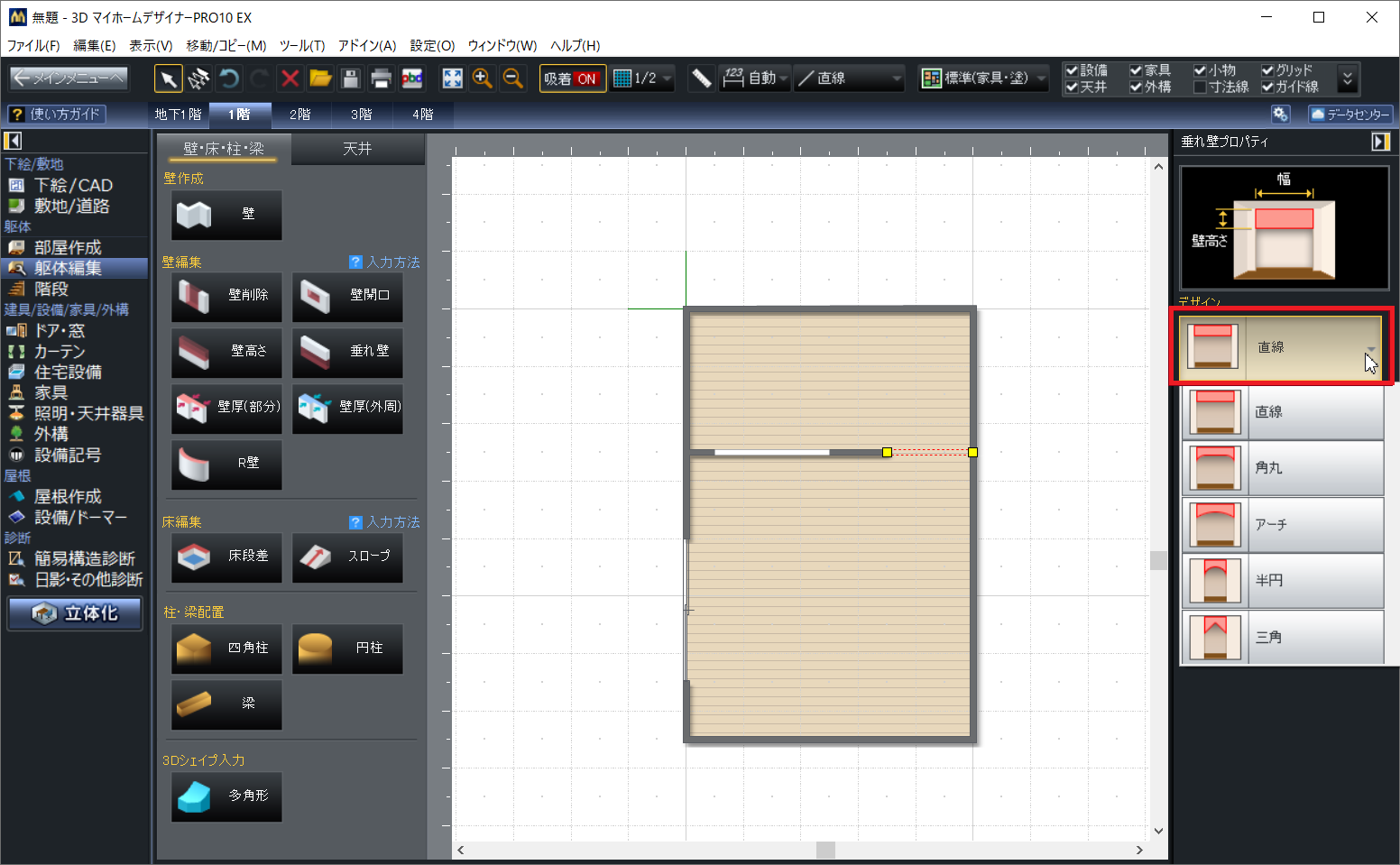Open the ツール(T) menu
The width and height of the screenshot is (1400, 865).
[301, 45]
